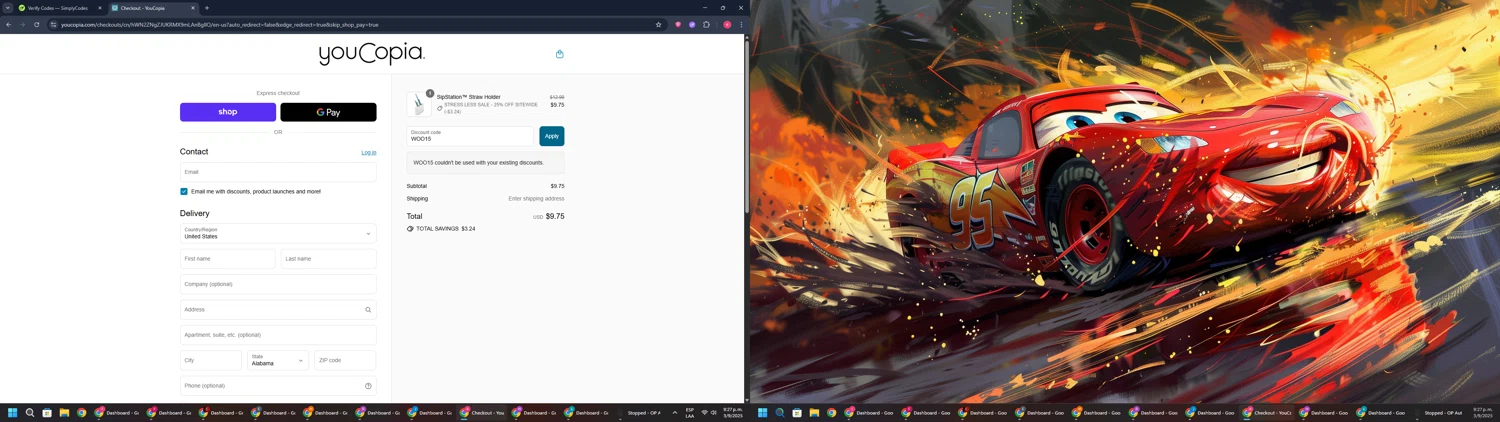This screenshot has width=1500, height=422.
Task: Open Microsoft Store on left monitor taskbar
Action: (x=47, y=413)
